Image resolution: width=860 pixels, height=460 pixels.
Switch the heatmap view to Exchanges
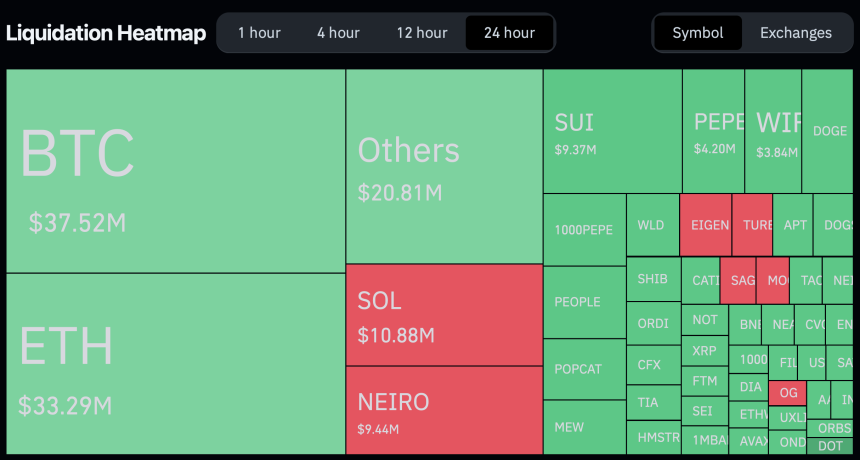tap(795, 33)
